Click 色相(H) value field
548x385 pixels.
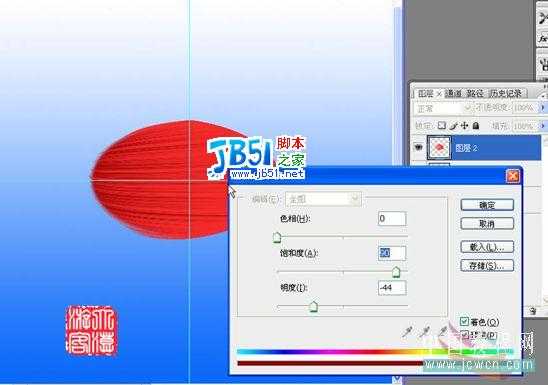pos(392,218)
